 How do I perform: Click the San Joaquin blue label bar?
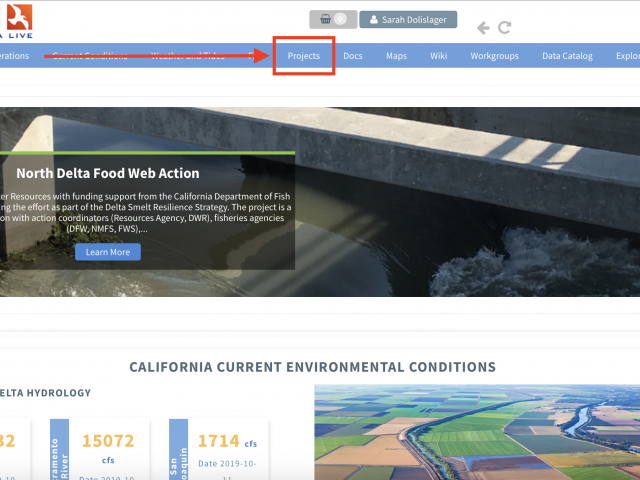[x=178, y=449]
